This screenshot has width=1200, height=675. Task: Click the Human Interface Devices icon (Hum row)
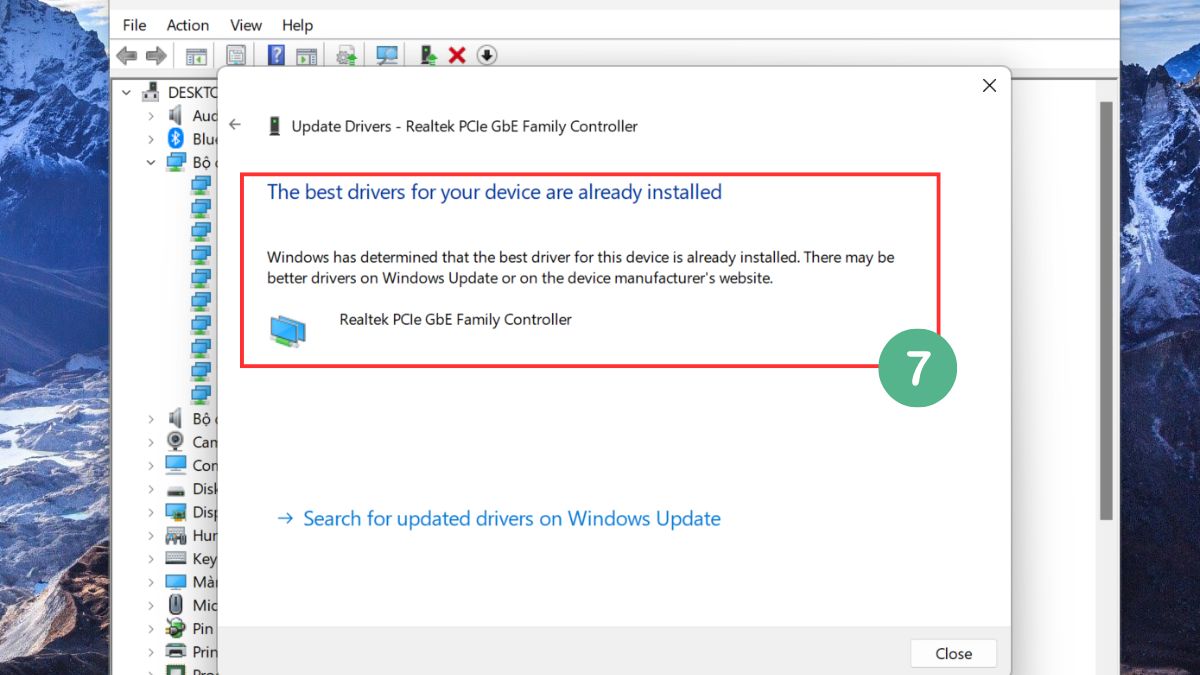click(x=176, y=536)
